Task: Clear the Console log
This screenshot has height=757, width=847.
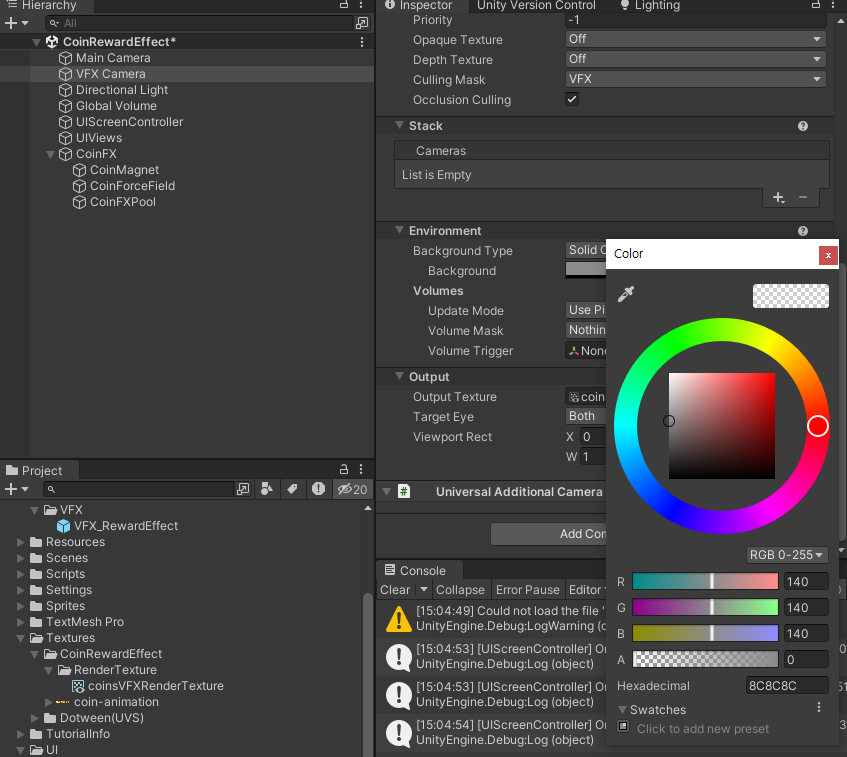Action: pyautogui.click(x=395, y=590)
